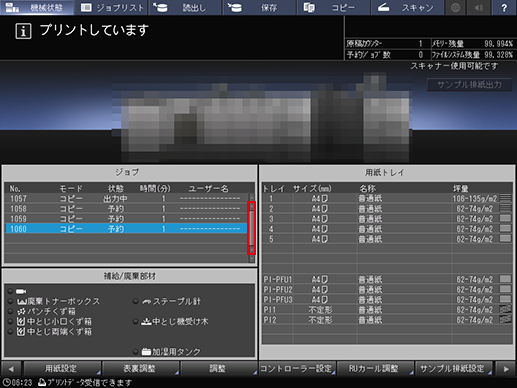The image size is (517, 388).
Task: Select tray 3 row
Action: (387, 219)
